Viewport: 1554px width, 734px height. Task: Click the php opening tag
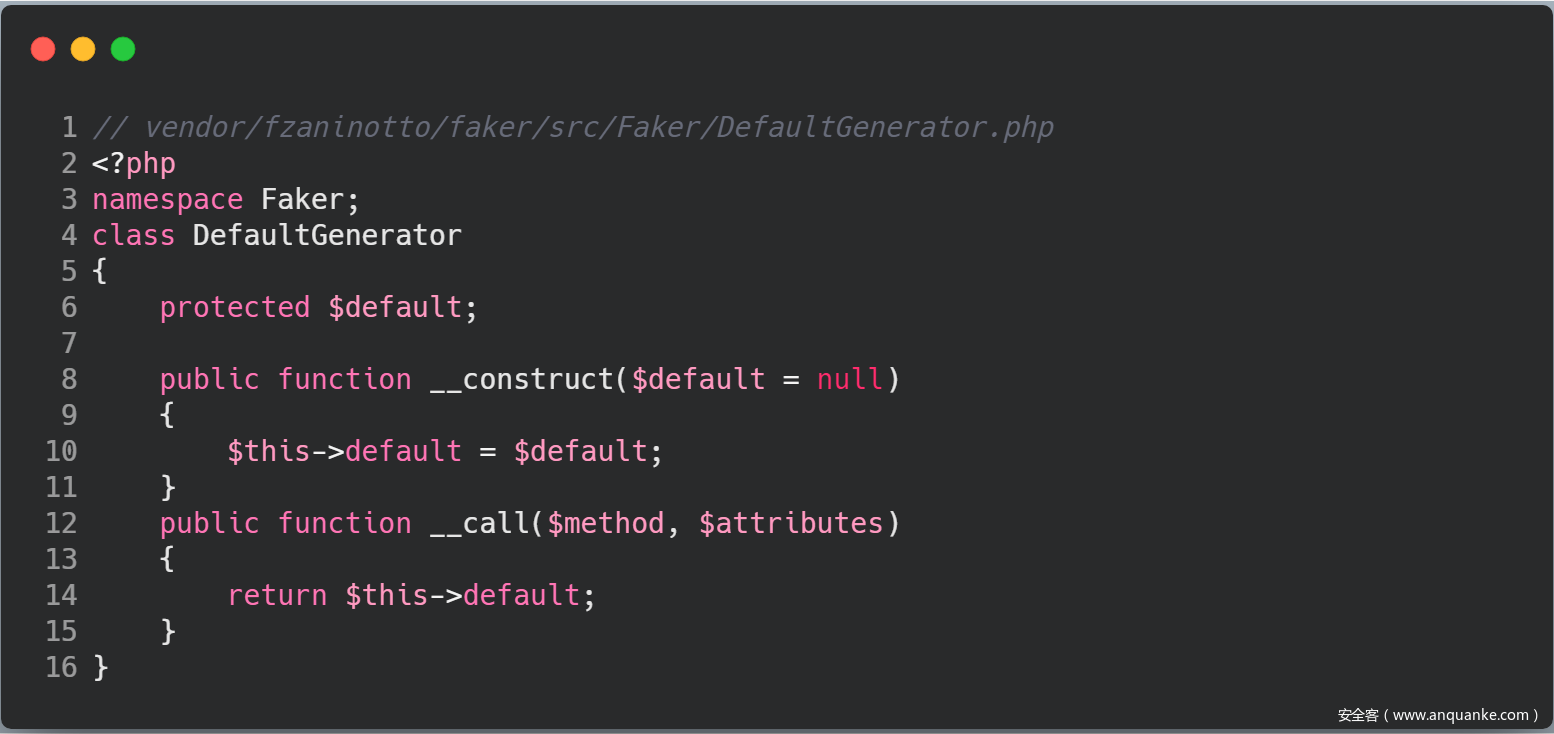tap(134, 163)
